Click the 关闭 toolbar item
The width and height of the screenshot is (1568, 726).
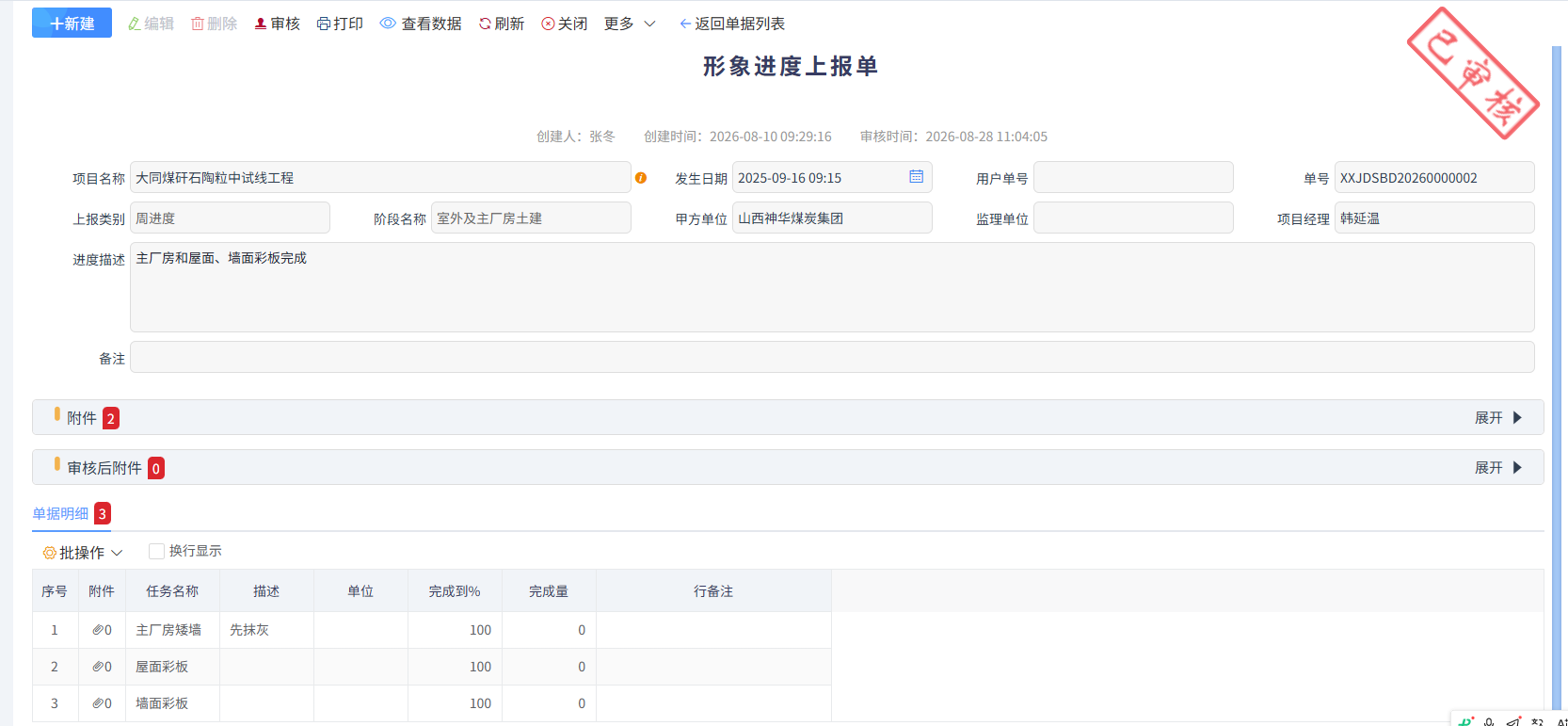pyautogui.click(x=564, y=24)
